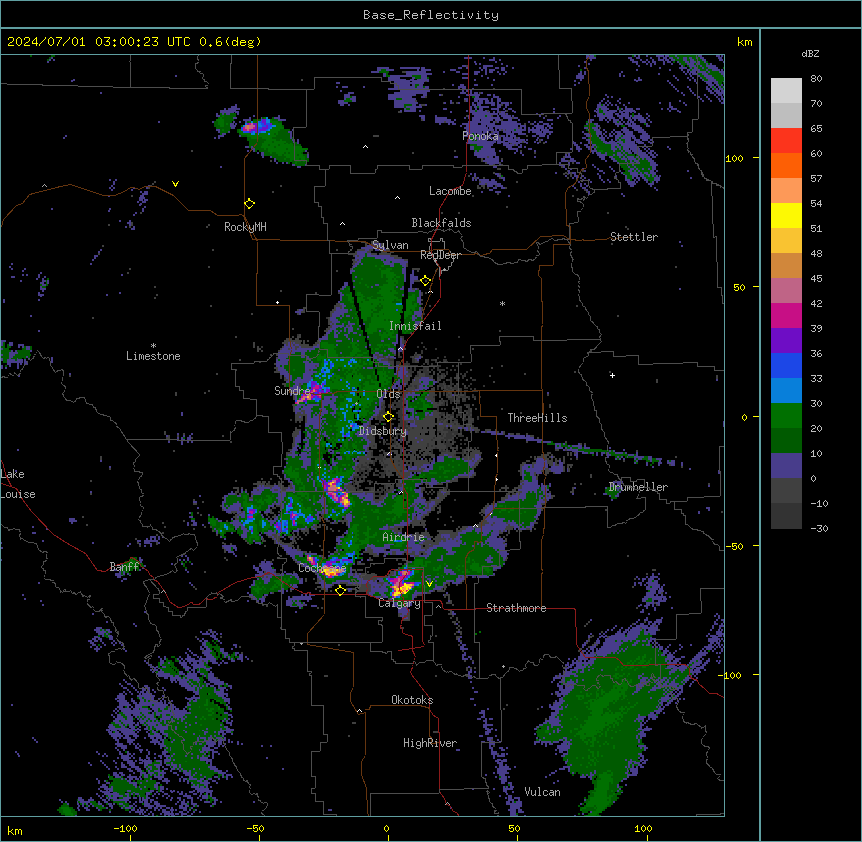The width and height of the screenshot is (862, 842).
Task: Click the RedDeer city label
Action: (440, 255)
